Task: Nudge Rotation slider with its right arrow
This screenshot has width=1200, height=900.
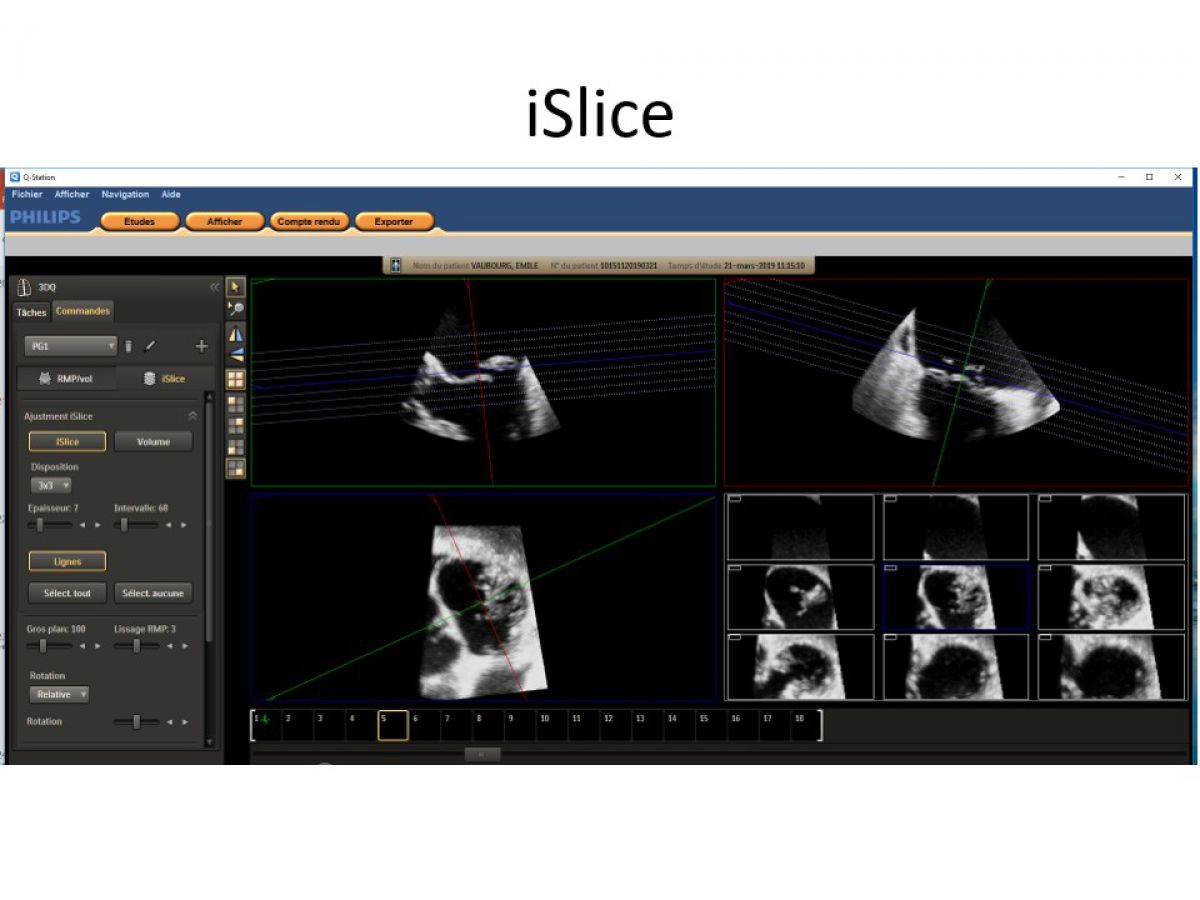Action: tap(184, 722)
